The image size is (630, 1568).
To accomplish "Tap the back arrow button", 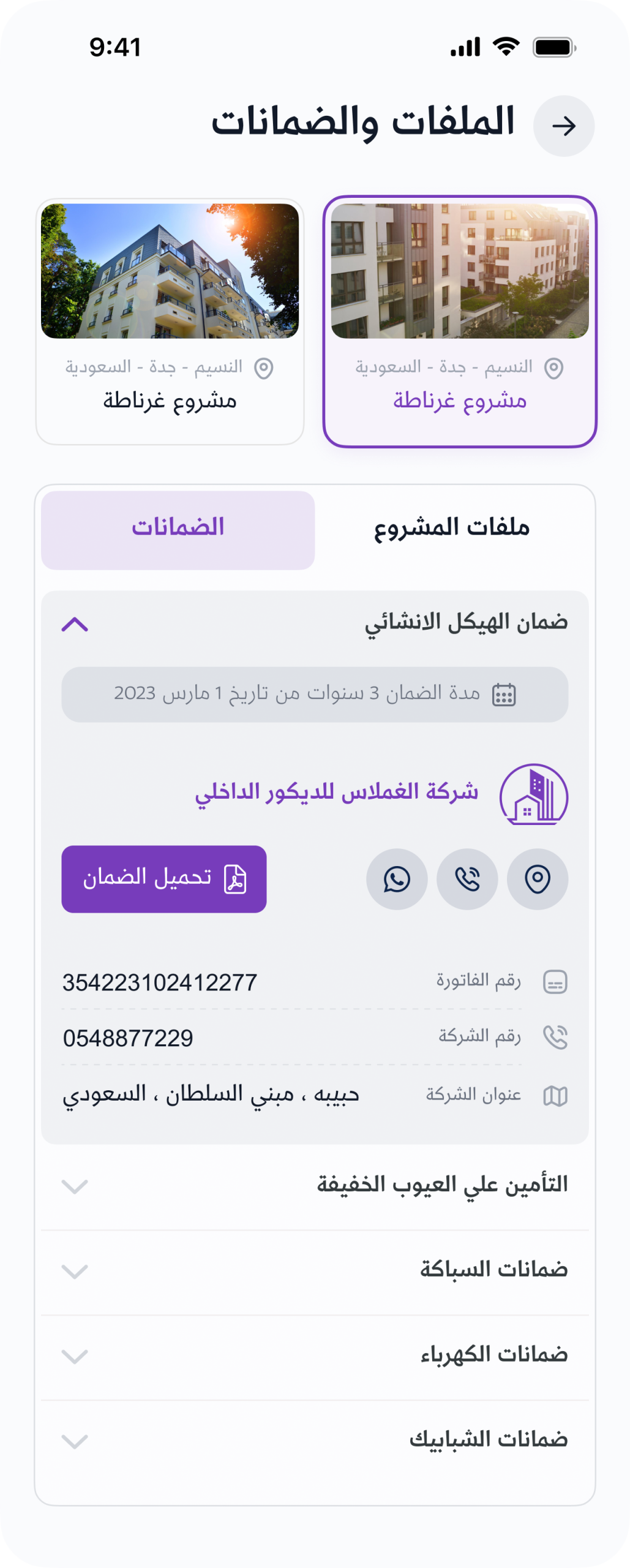I will pos(563,126).
